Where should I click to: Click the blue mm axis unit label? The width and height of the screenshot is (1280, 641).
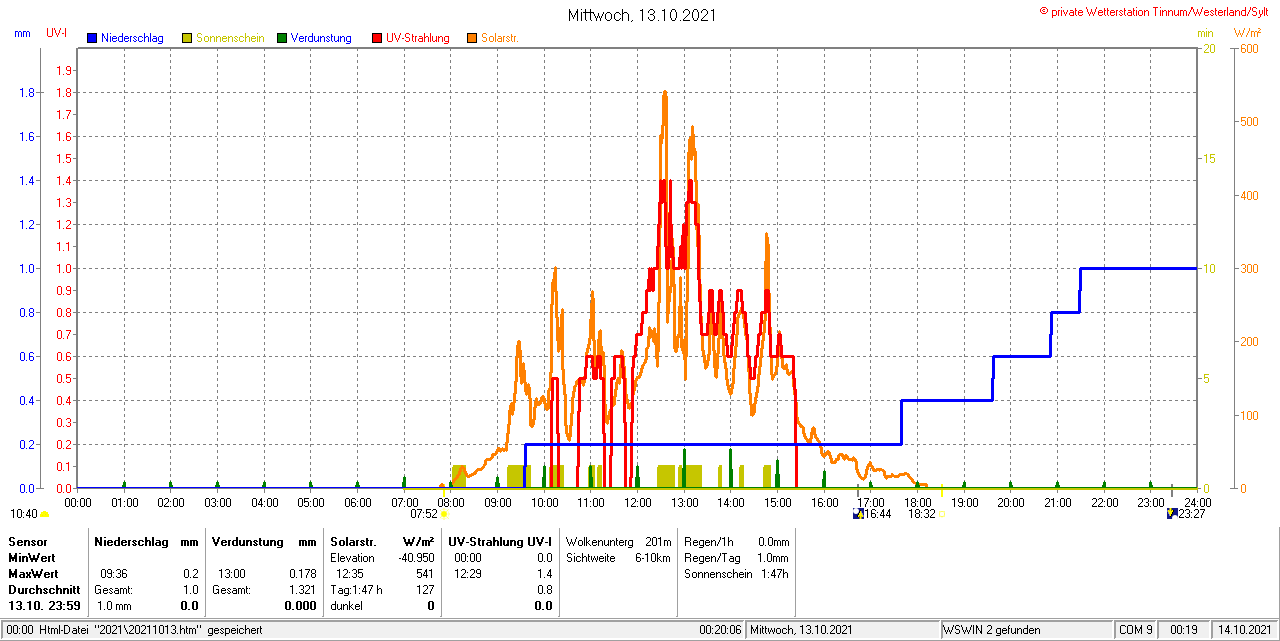click(x=23, y=33)
